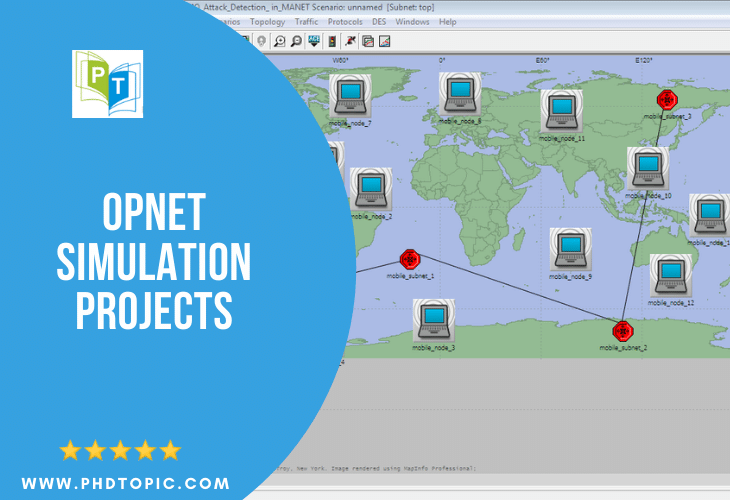Open the Topology menu
The image size is (730, 500).
click(x=267, y=22)
